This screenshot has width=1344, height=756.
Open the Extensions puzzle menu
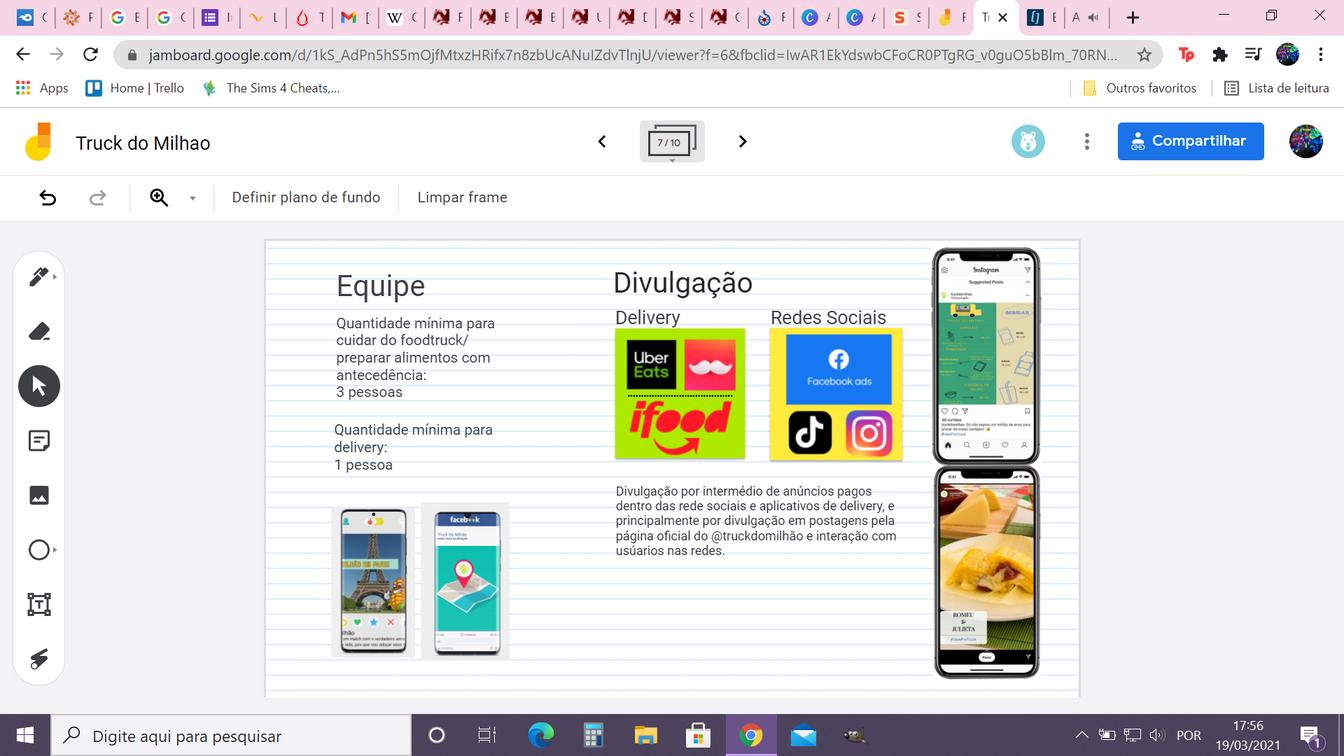(x=1220, y=54)
